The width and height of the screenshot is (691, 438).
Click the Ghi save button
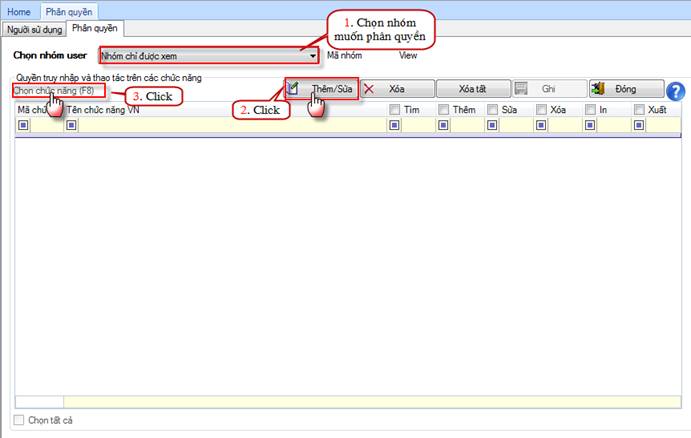550,89
